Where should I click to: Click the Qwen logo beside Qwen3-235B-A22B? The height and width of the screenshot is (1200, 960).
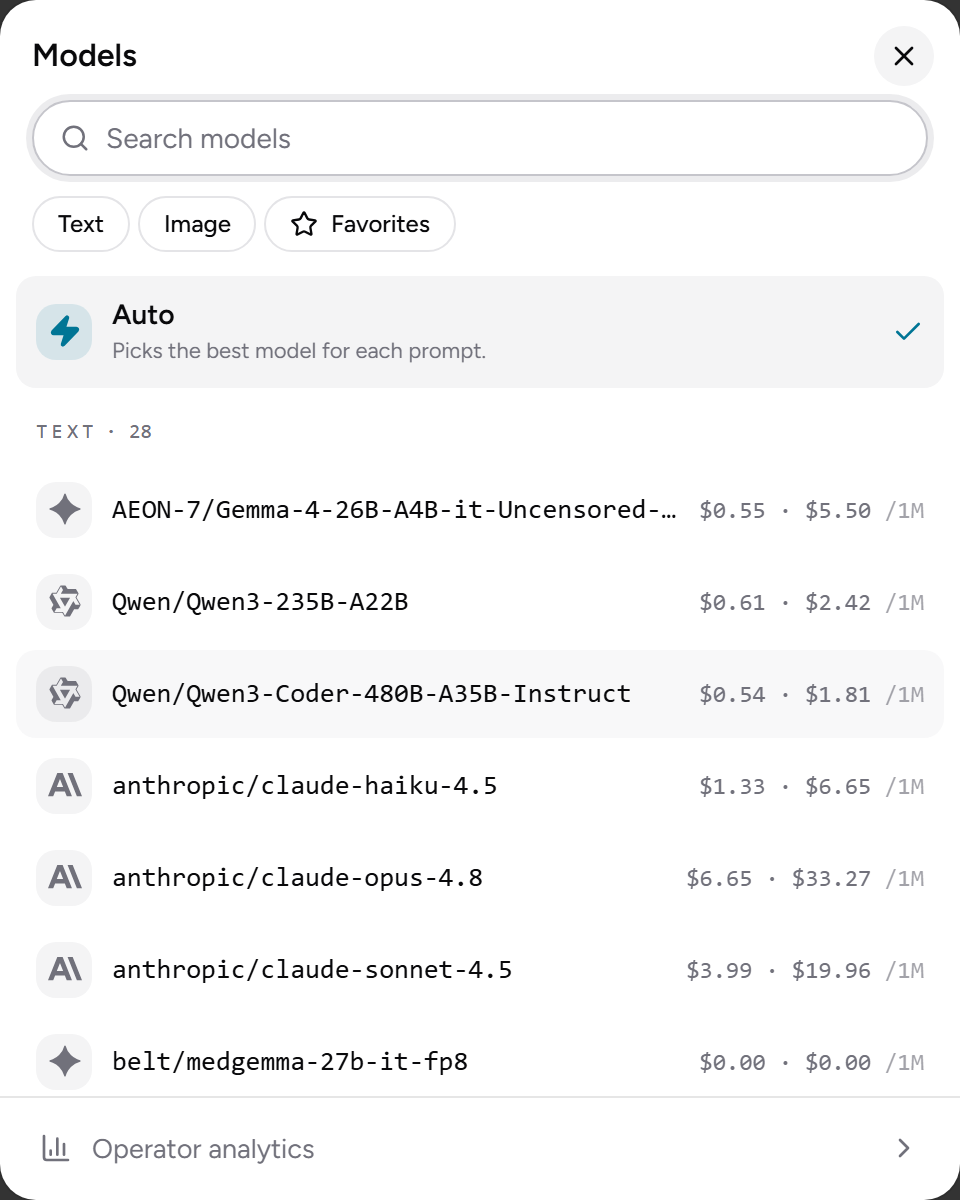tap(64, 602)
